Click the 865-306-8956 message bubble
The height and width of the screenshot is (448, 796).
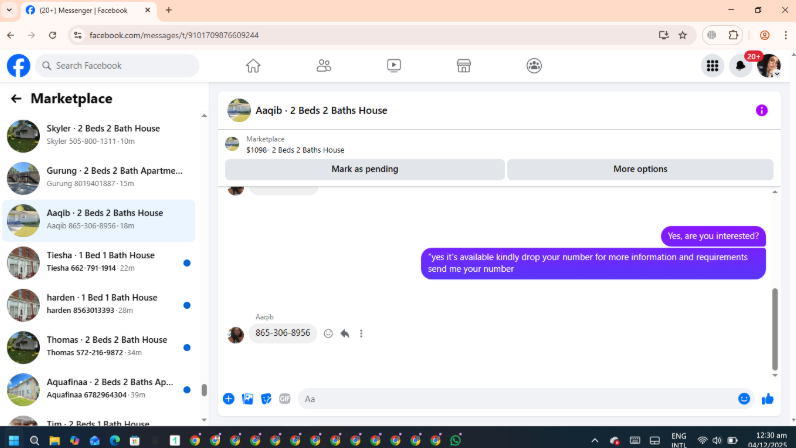coord(283,333)
